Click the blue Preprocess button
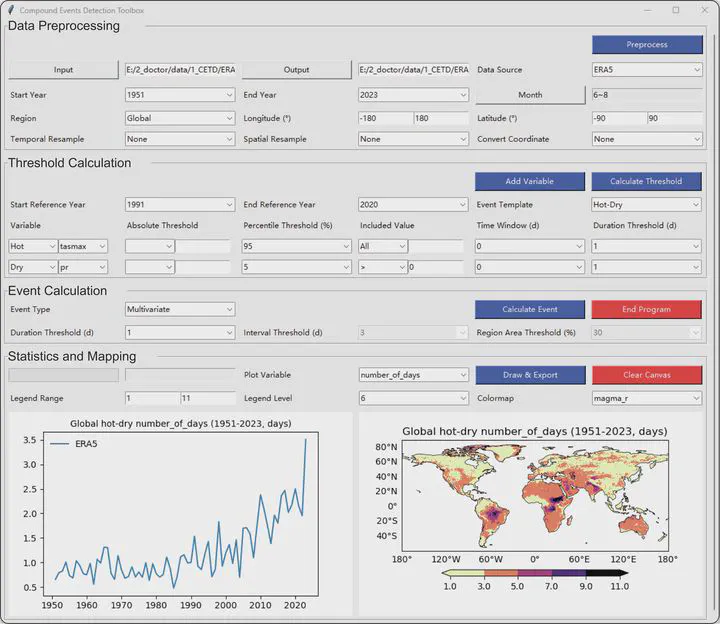720x624 pixels. tap(646, 44)
